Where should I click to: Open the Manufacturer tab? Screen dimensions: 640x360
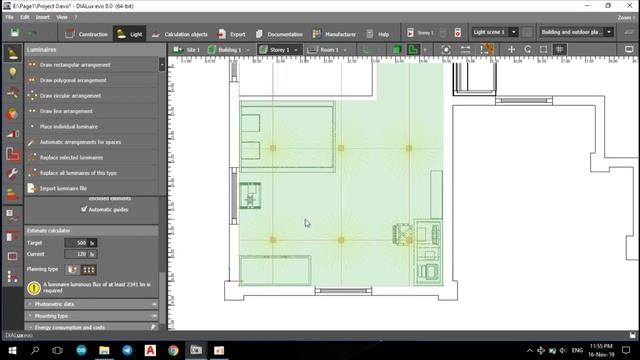pos(334,34)
